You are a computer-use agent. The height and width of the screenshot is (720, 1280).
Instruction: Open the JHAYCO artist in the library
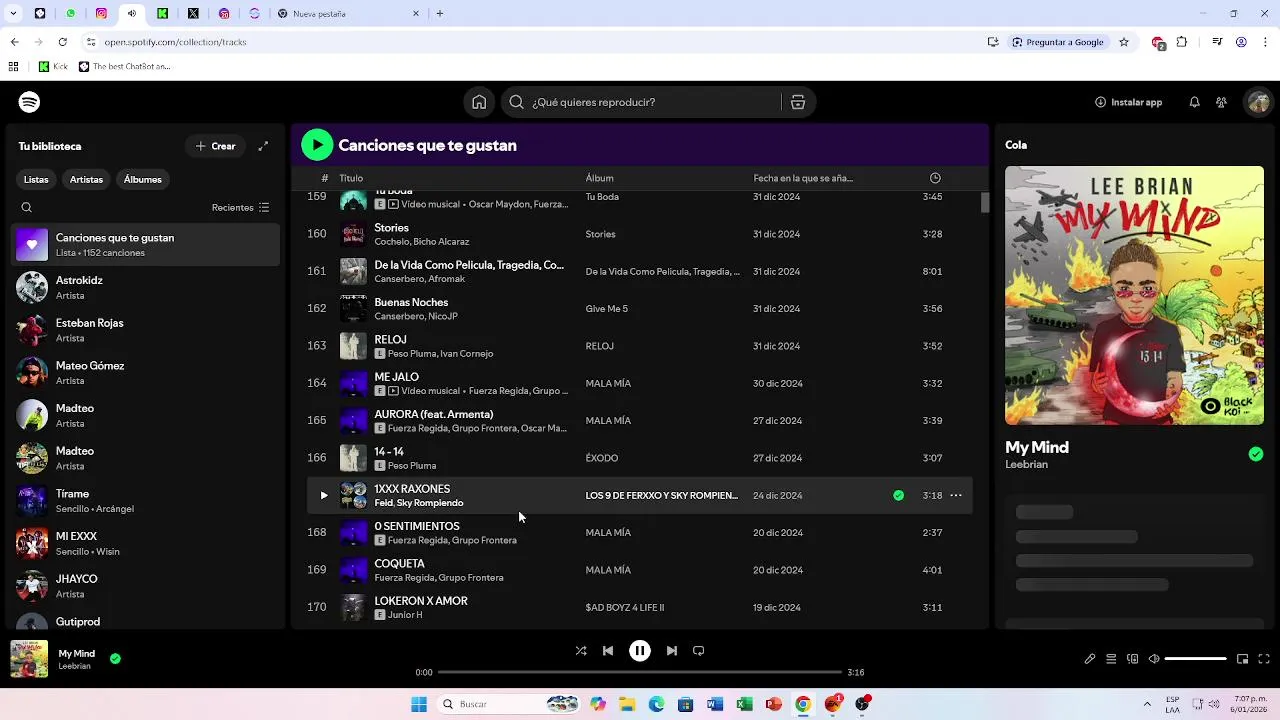point(146,586)
